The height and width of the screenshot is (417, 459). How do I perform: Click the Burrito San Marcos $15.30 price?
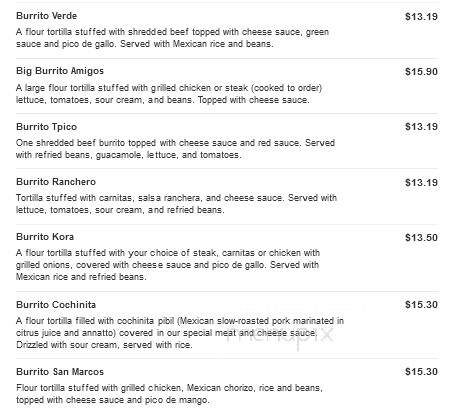(421, 372)
